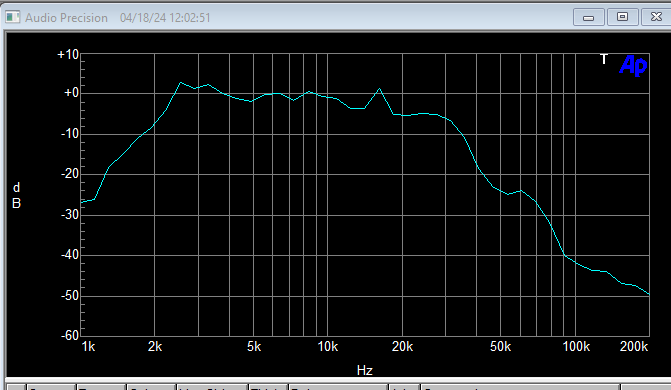Screen dimensions: 671x390
Task: Click the dB unit label on left axis
Action: click(16, 195)
